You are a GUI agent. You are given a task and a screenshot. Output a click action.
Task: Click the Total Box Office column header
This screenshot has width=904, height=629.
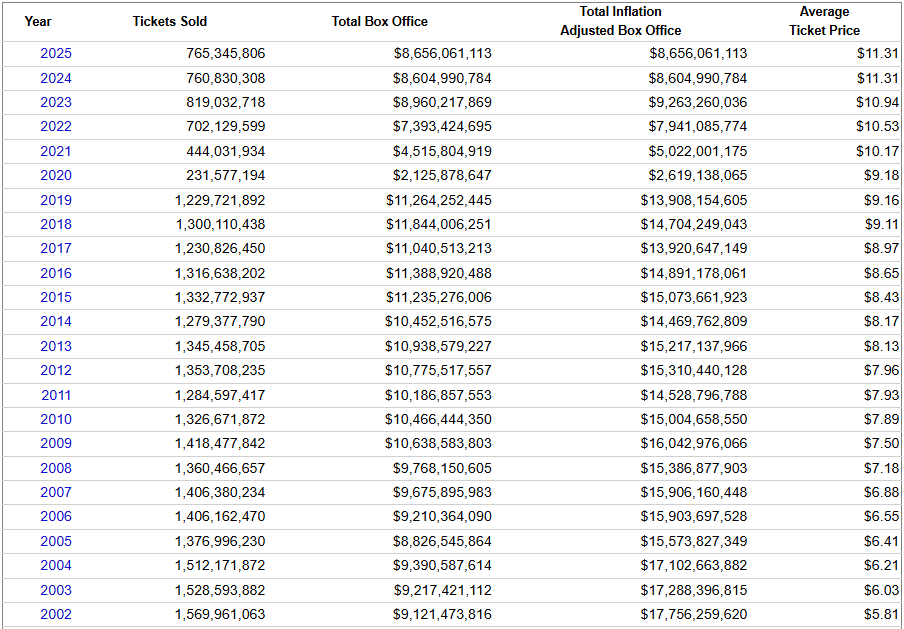tap(380, 21)
